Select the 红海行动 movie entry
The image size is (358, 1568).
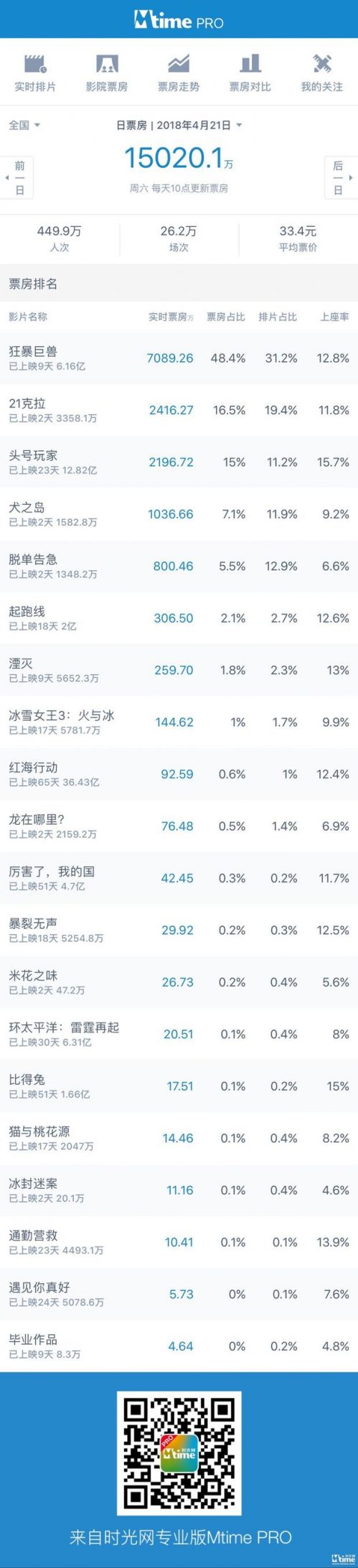(x=179, y=774)
